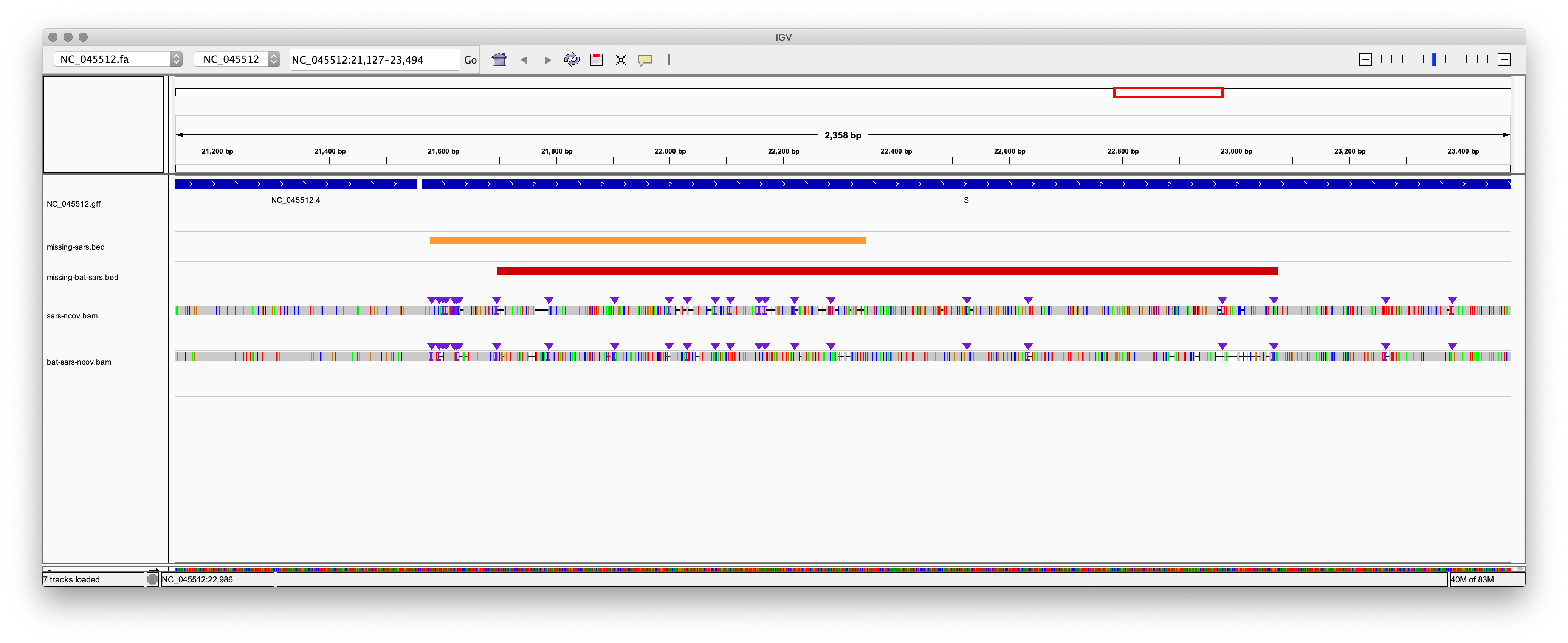Click the refresh view icon

[x=572, y=59]
